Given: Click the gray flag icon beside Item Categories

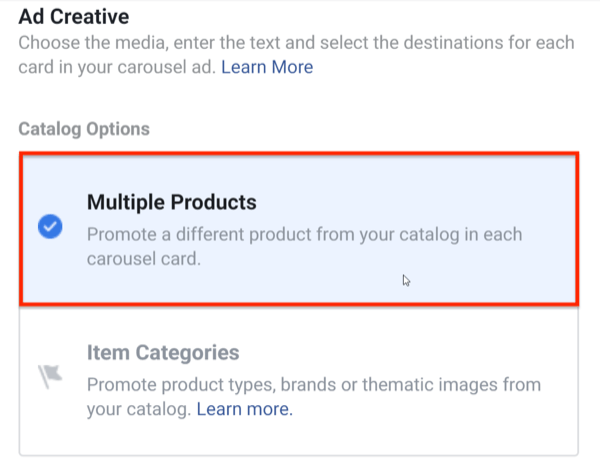Looking at the screenshot, I should tap(49, 374).
